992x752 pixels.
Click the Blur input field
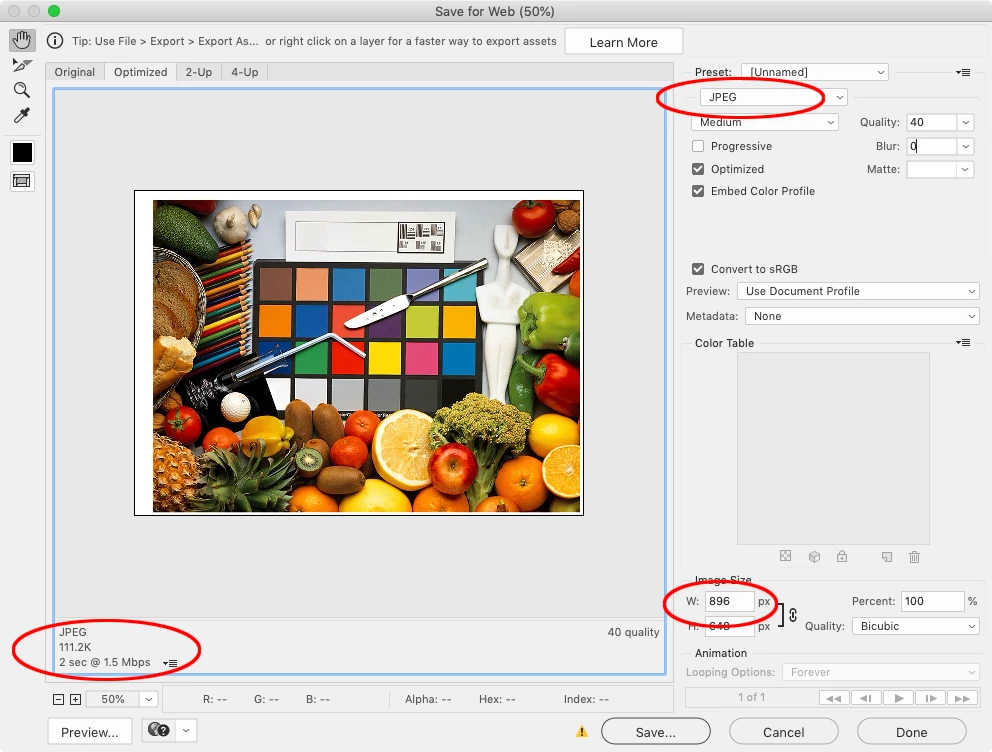(931, 146)
